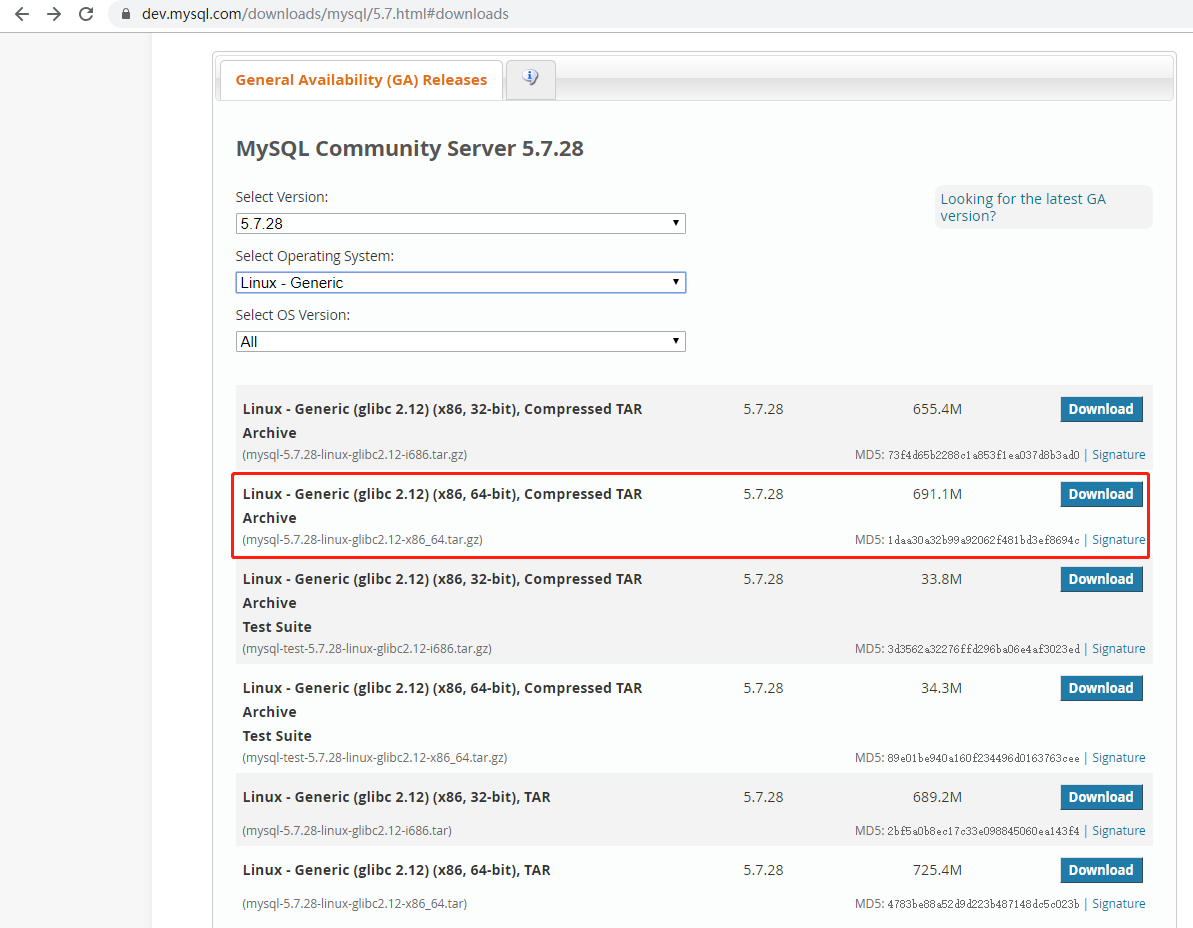
Task: Open Signature for mysql-5.7.28-linux-glibc2.12-x86_64.tar.gz
Action: (1118, 540)
